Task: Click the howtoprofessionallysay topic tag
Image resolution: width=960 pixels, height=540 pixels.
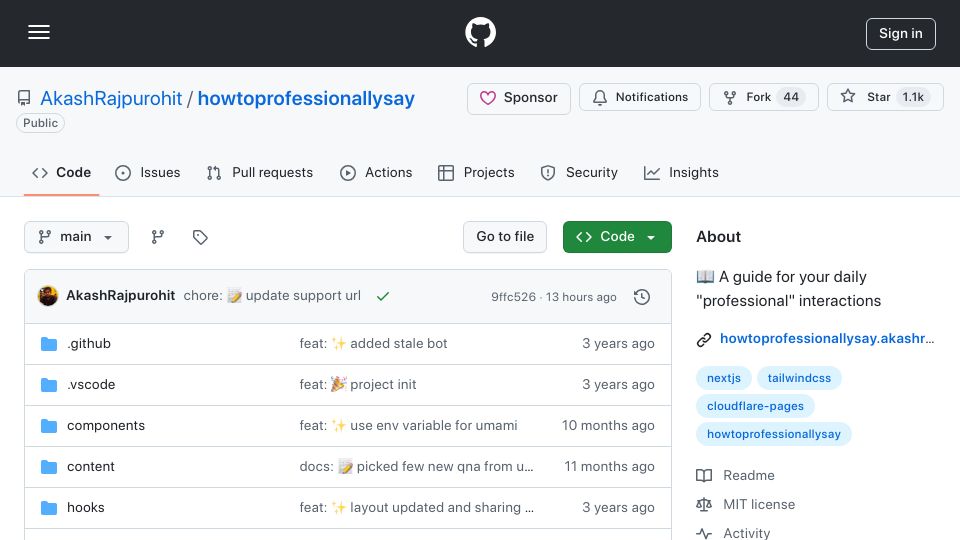Action: 773,434
